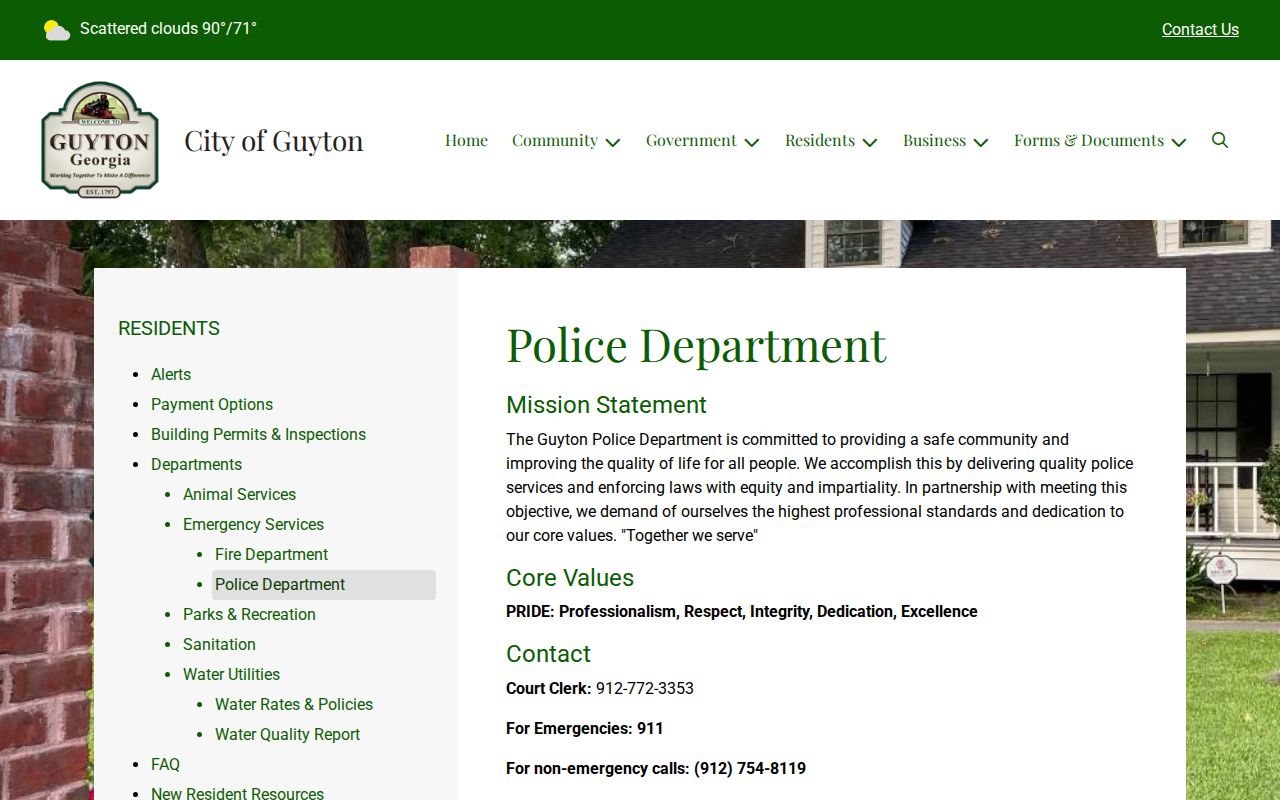Expand the Business menu chevron

click(981, 142)
